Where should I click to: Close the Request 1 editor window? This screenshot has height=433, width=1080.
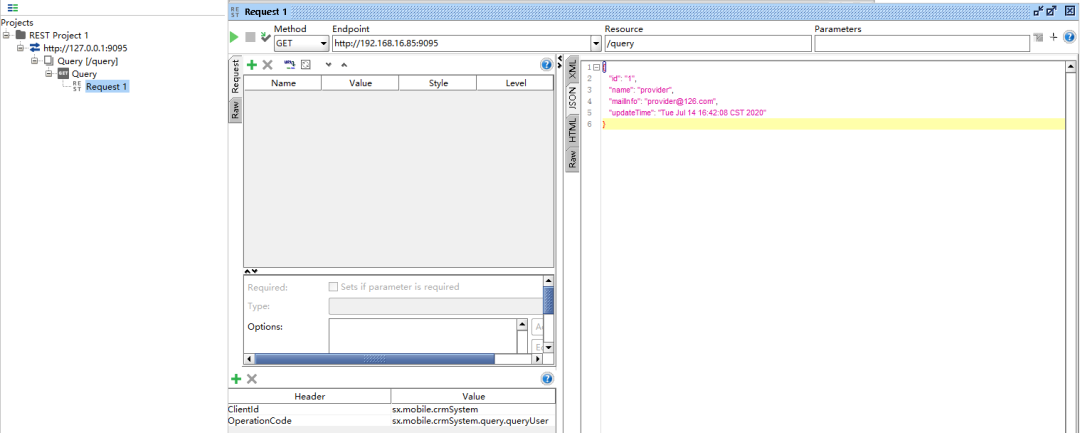[1069, 11]
